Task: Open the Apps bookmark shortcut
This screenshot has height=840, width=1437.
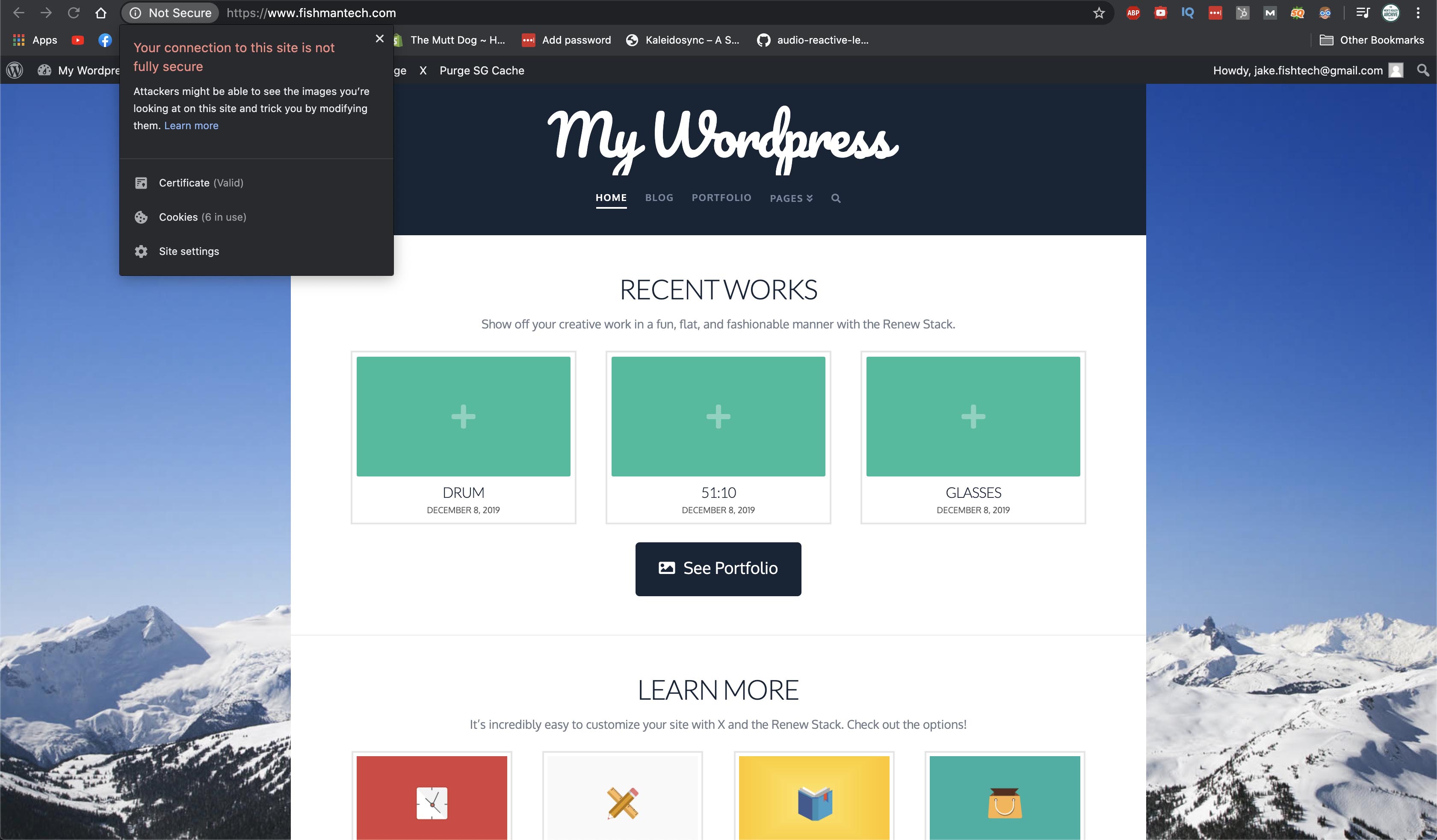Action: coord(35,40)
